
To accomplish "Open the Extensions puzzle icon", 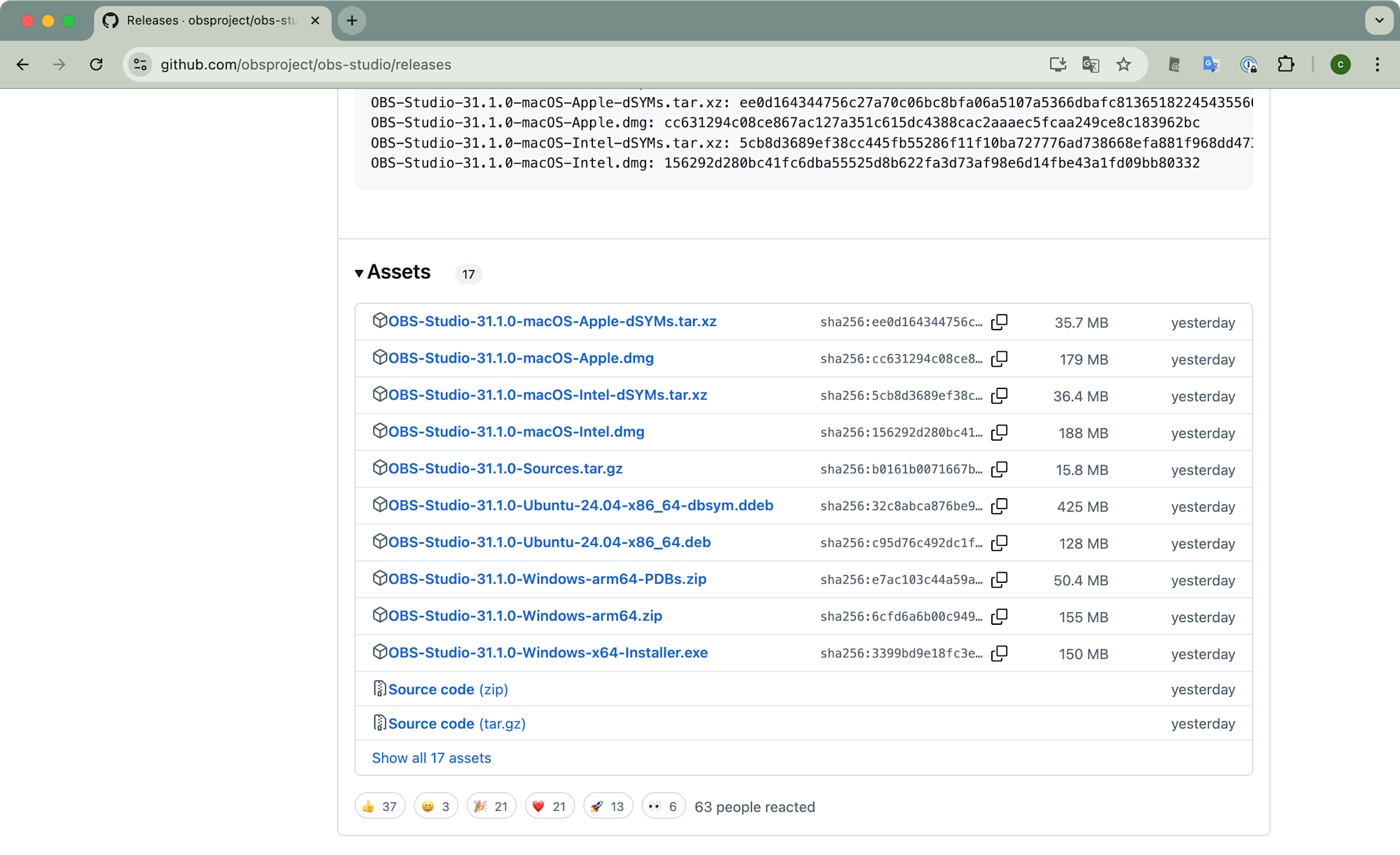I will [1286, 64].
